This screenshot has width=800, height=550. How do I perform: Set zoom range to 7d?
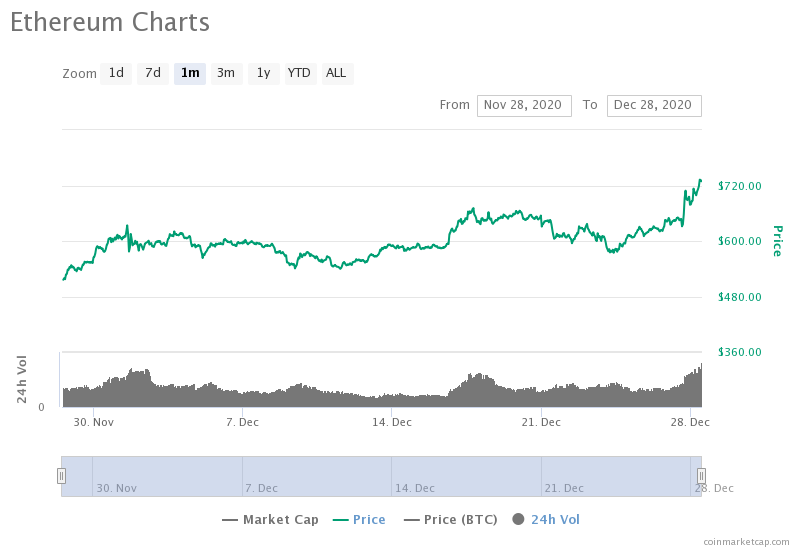[x=153, y=73]
